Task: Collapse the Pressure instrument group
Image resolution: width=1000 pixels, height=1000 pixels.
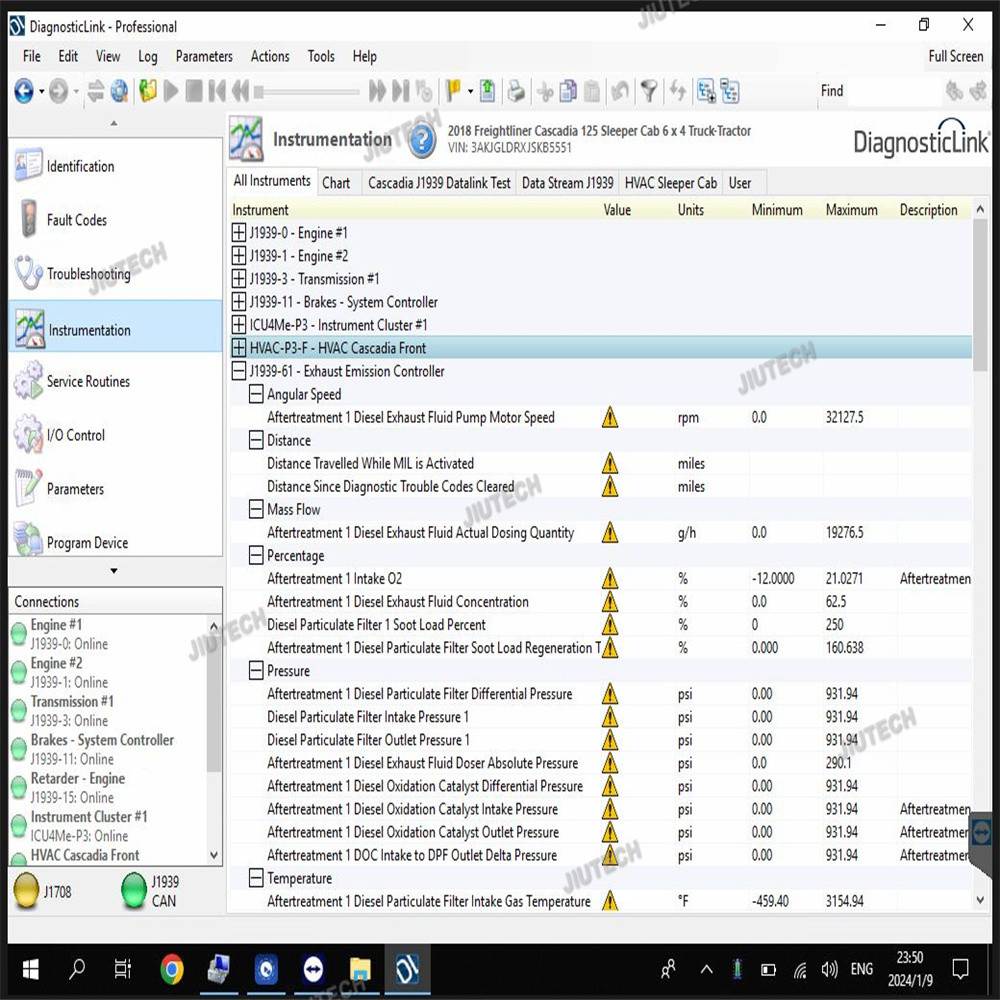Action: [x=256, y=671]
